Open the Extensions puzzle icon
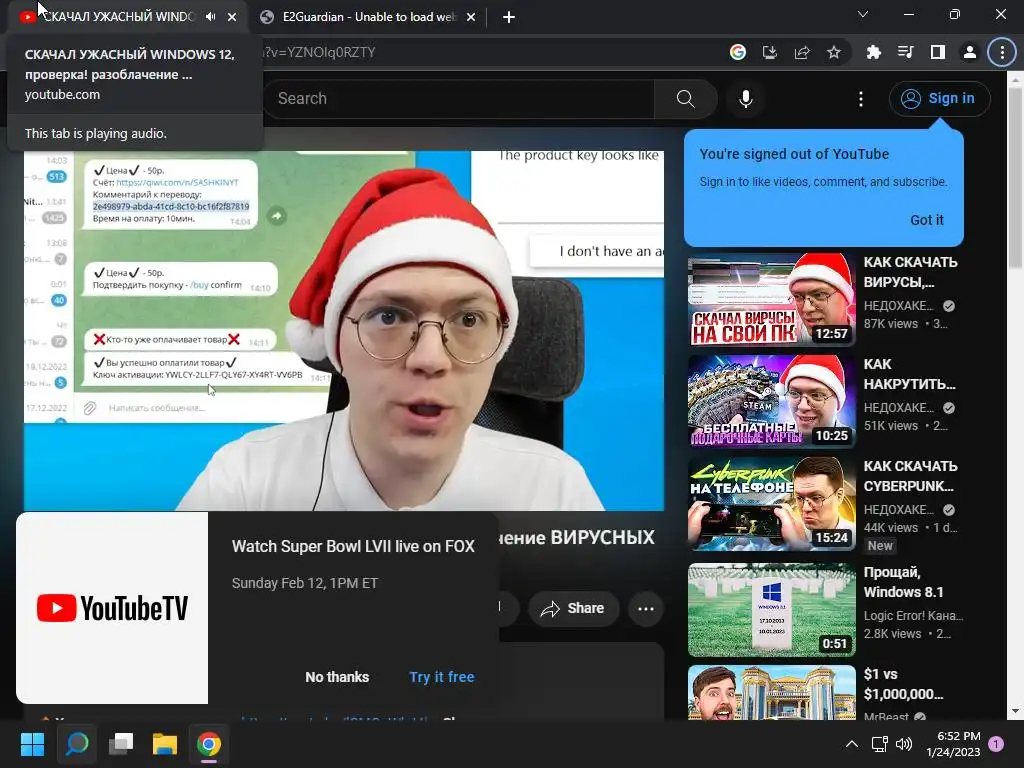The width and height of the screenshot is (1024, 768). pyautogui.click(x=874, y=52)
